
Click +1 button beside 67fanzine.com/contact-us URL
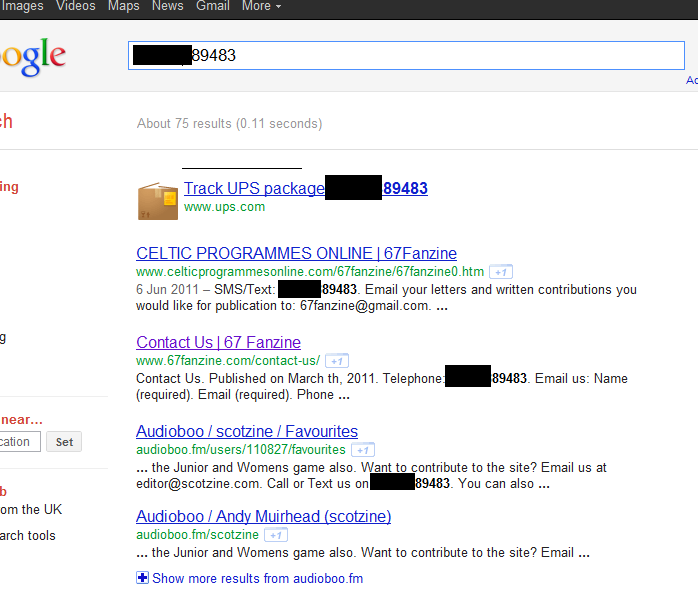click(337, 361)
